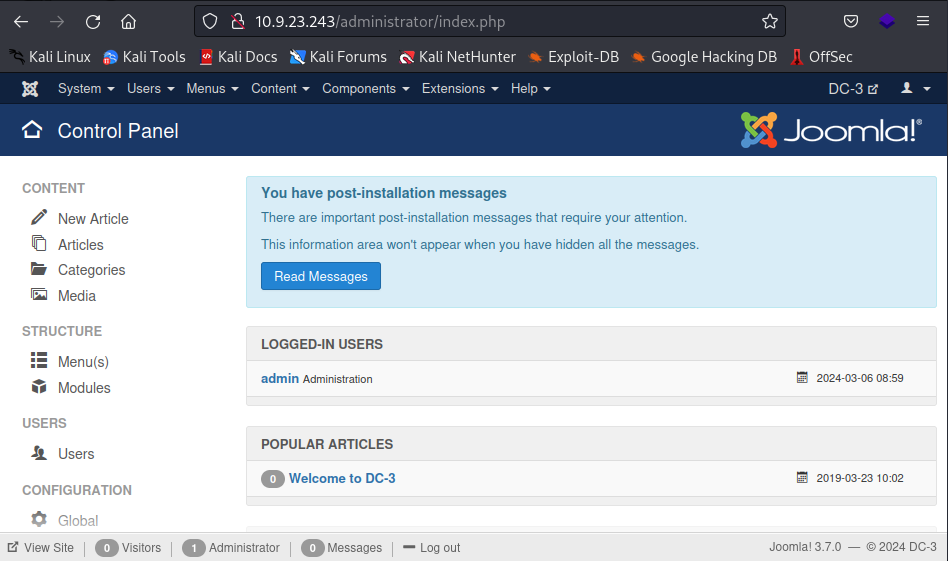
Task: Reload the page with the refresh icon
Action: (93, 22)
